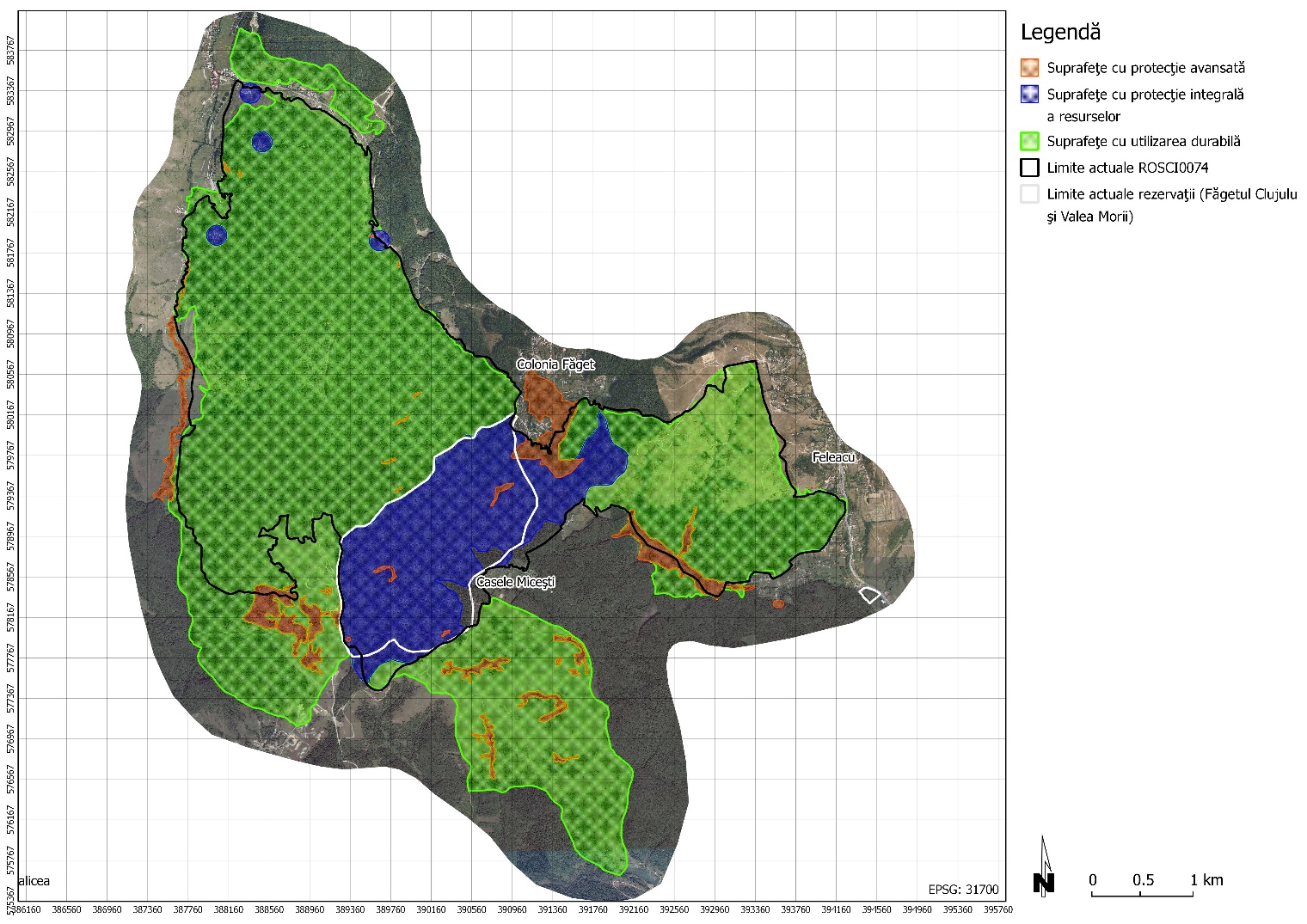This screenshot has width=1307, height=924.
Task: Click the '582967' northing label
Action: [x=10, y=132]
